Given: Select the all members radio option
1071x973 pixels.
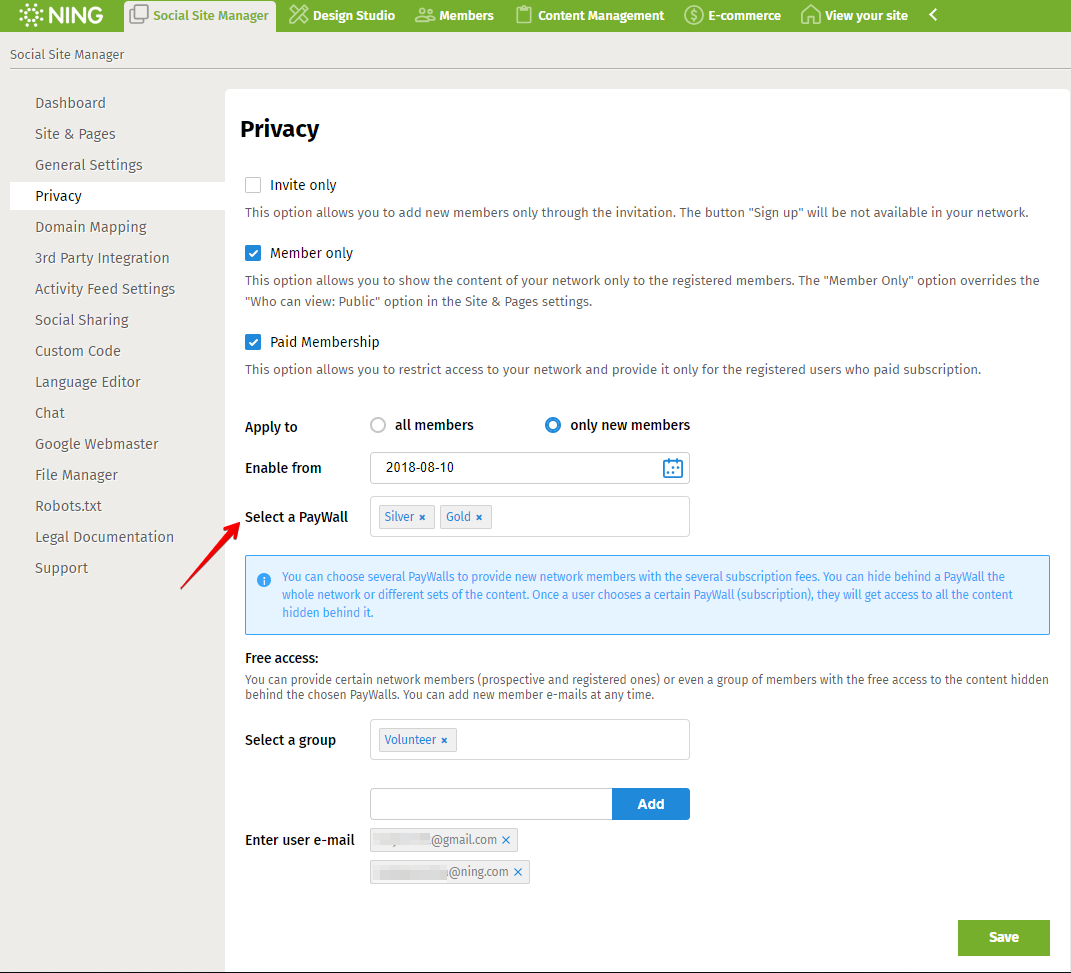Looking at the screenshot, I should (x=378, y=425).
